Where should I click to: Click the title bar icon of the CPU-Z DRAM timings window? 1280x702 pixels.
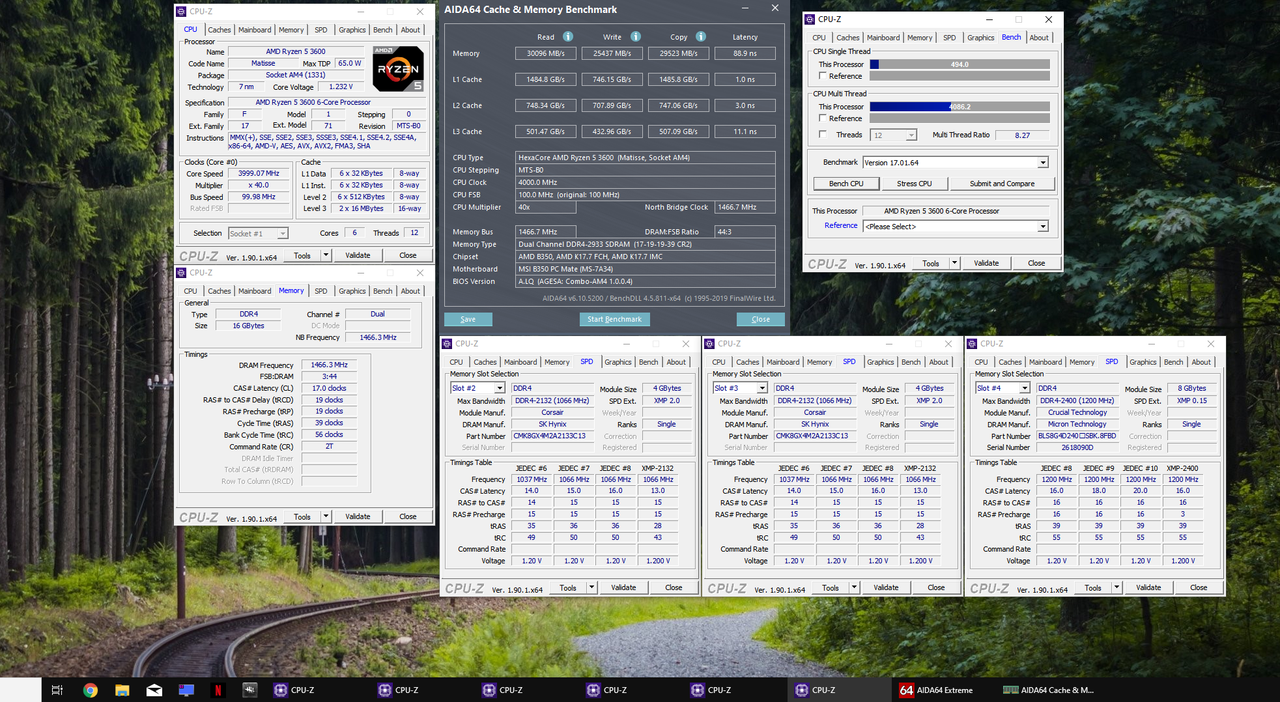tap(183, 272)
